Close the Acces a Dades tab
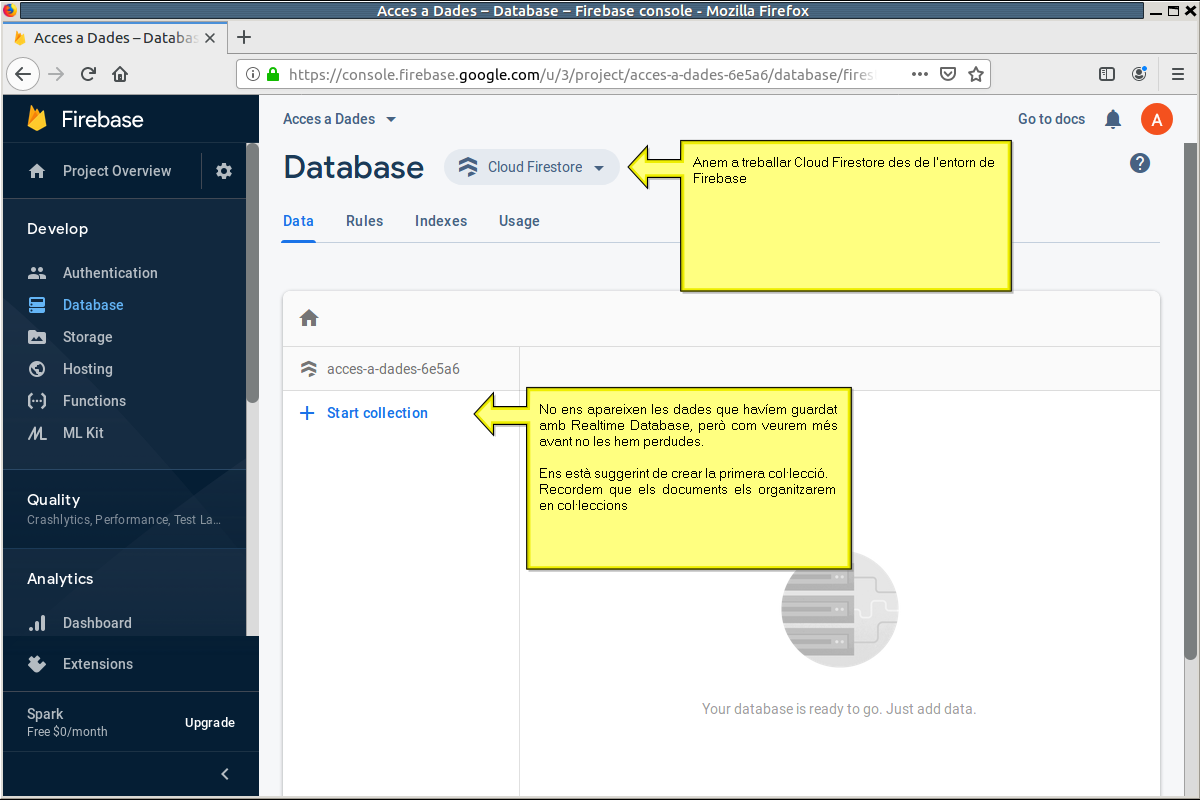The height and width of the screenshot is (800, 1200). point(210,38)
